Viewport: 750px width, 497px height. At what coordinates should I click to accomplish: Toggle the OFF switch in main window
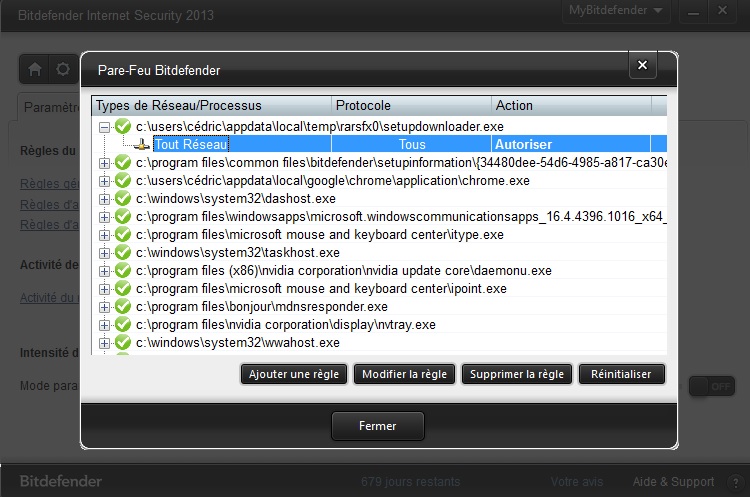click(712, 387)
